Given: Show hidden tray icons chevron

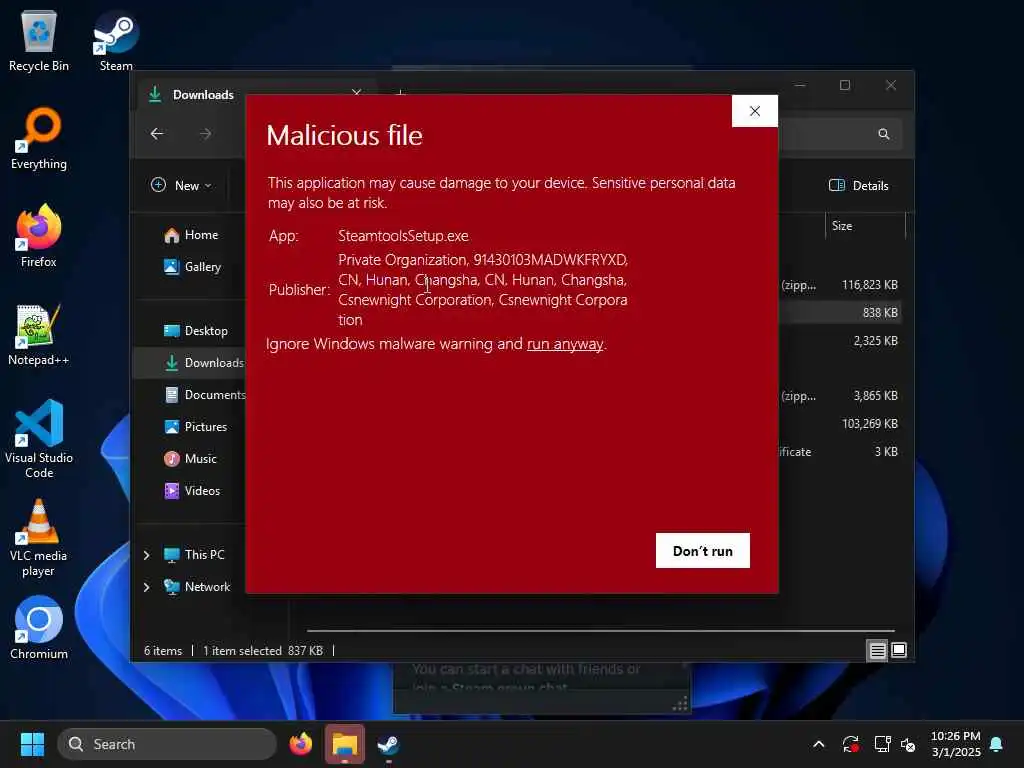Looking at the screenshot, I should (x=819, y=744).
